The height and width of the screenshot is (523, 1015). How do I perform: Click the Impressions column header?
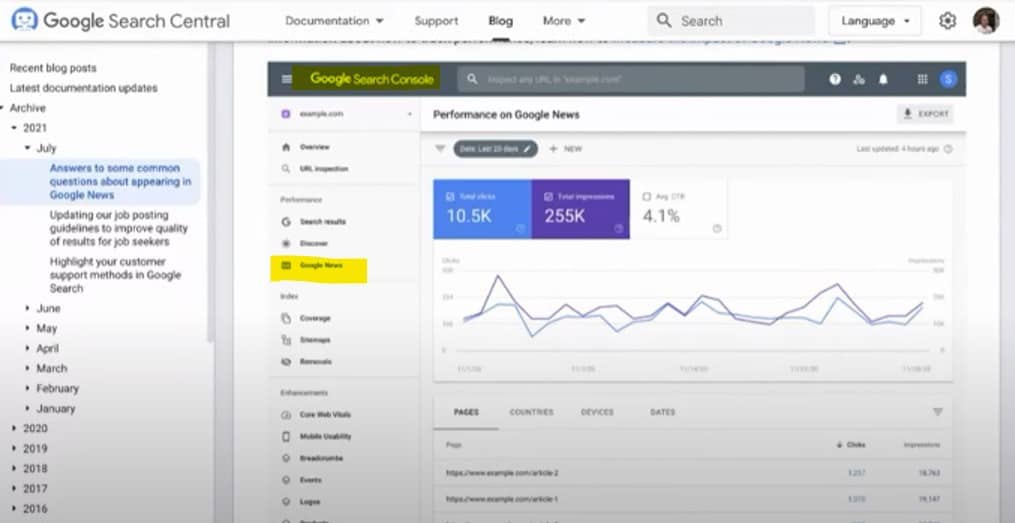tap(922, 445)
